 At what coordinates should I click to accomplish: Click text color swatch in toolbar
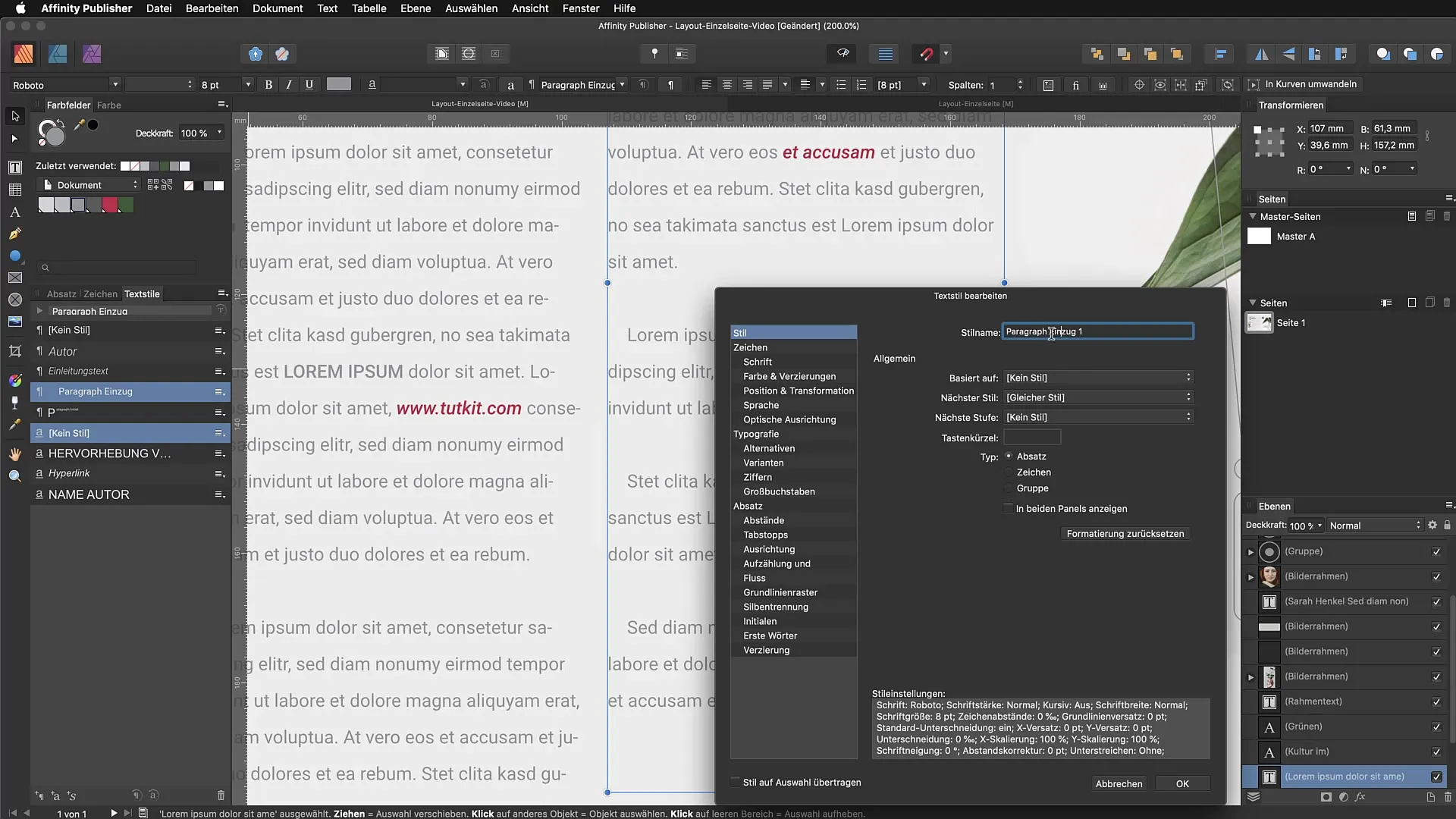[x=339, y=84]
